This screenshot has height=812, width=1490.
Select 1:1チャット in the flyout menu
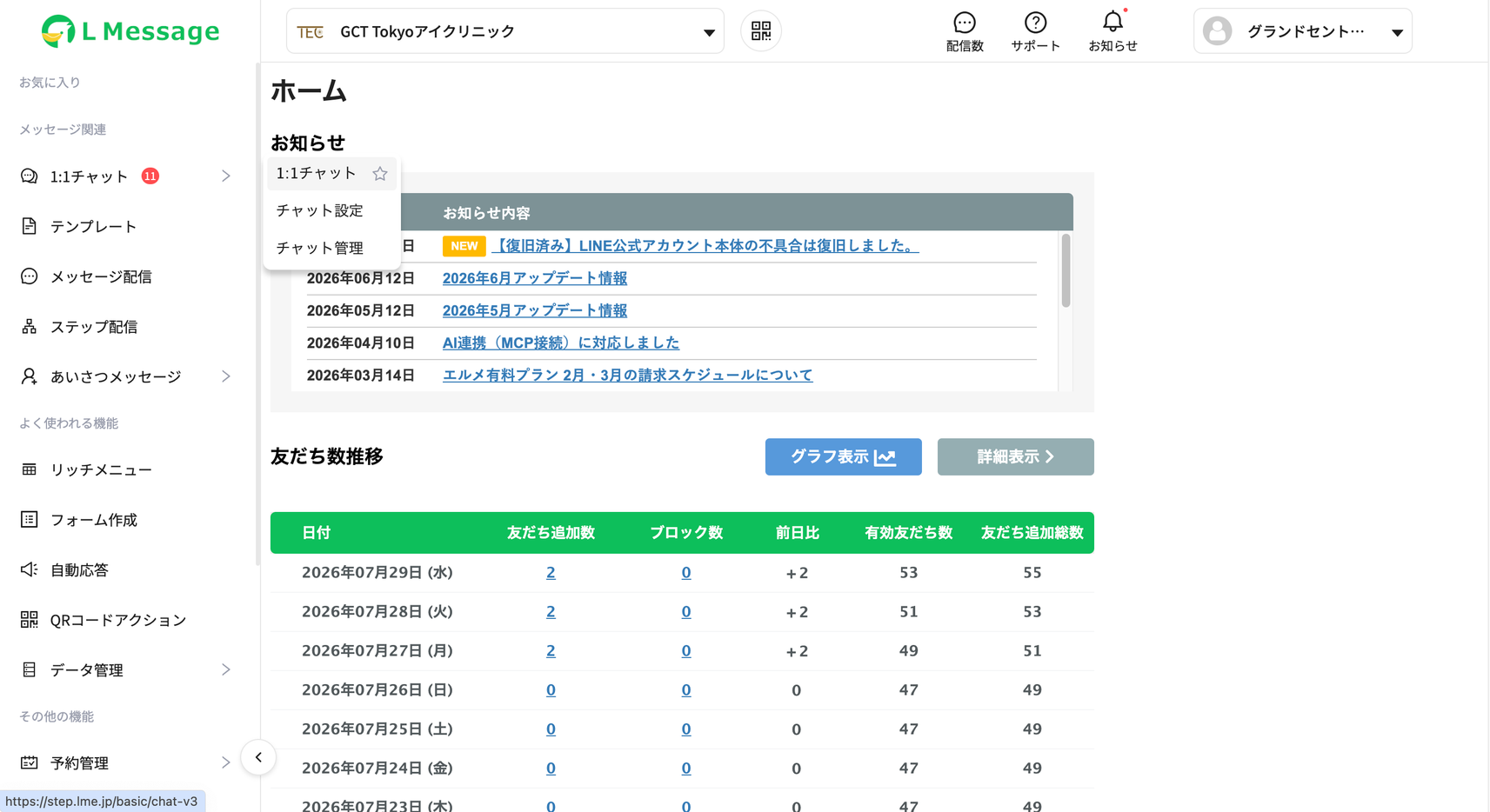317,174
